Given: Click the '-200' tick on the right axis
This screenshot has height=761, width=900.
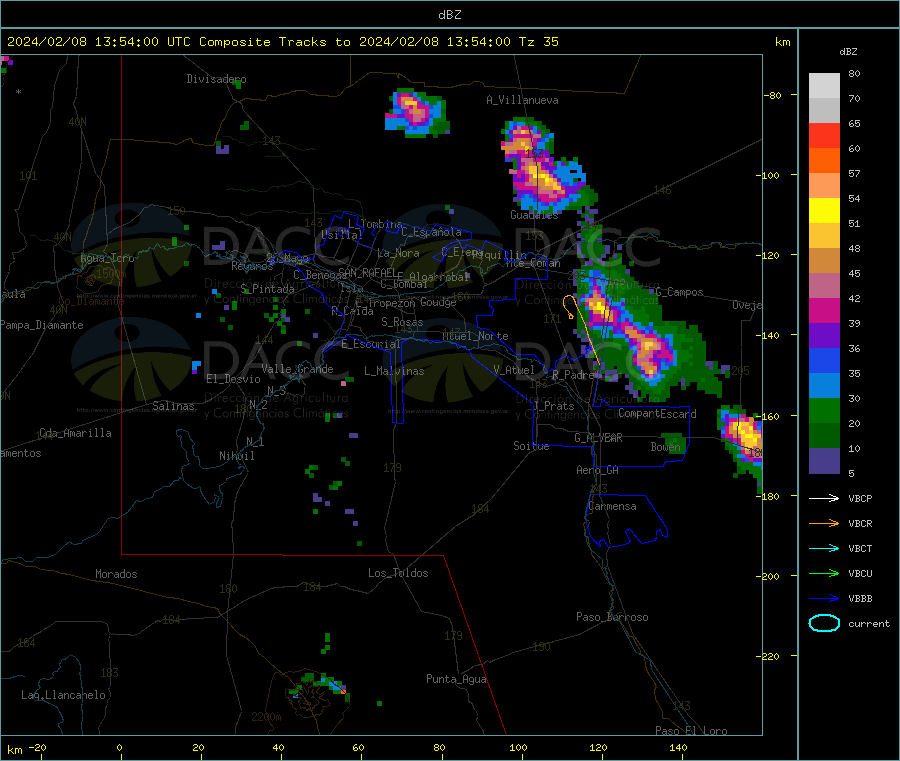Looking at the screenshot, I should (767, 576).
